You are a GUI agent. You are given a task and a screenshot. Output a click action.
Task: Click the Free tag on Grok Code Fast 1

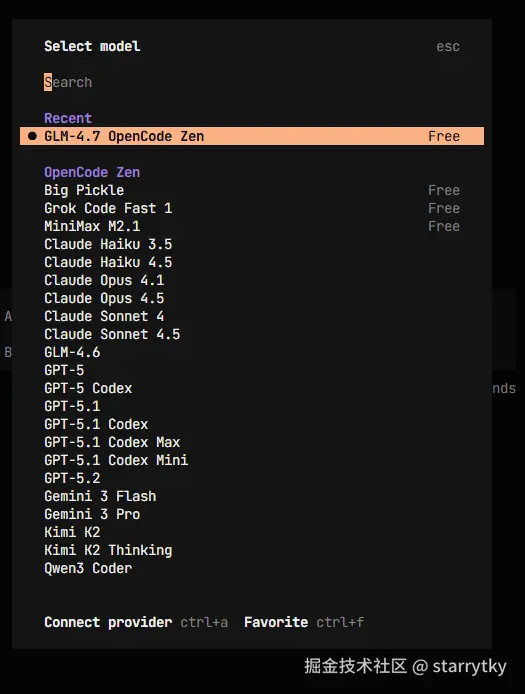click(444, 208)
